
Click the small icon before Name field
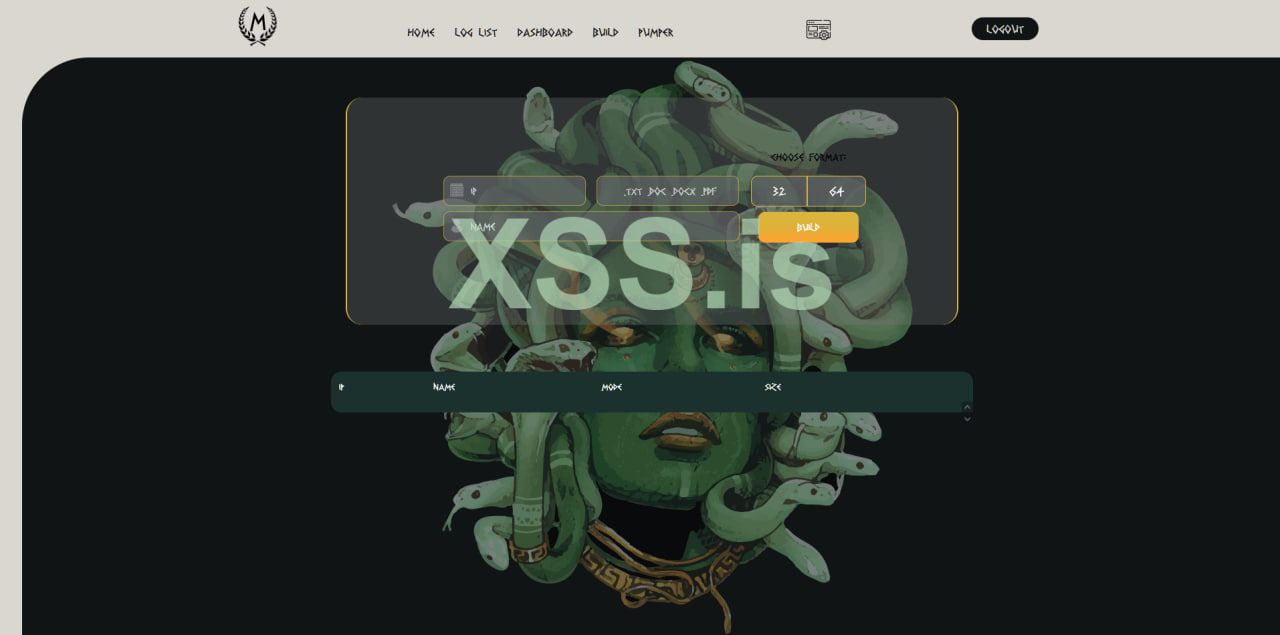[456, 227]
